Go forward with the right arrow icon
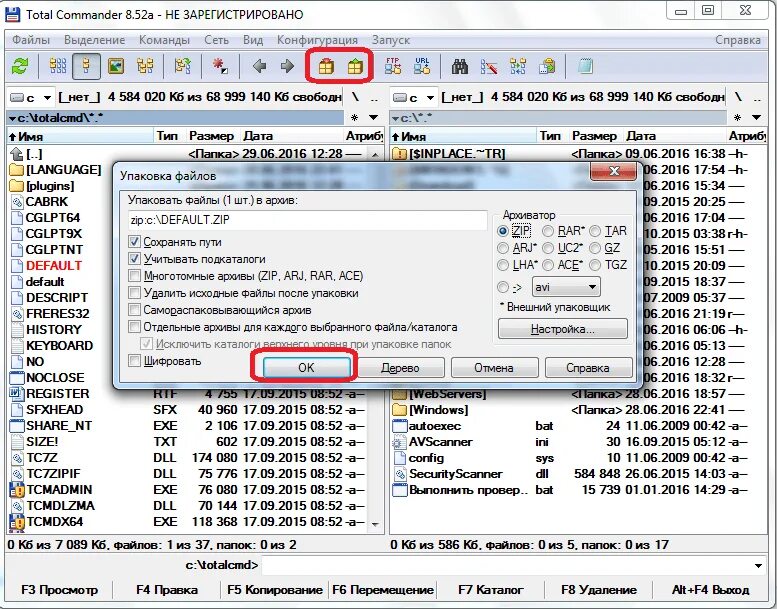 click(287, 66)
